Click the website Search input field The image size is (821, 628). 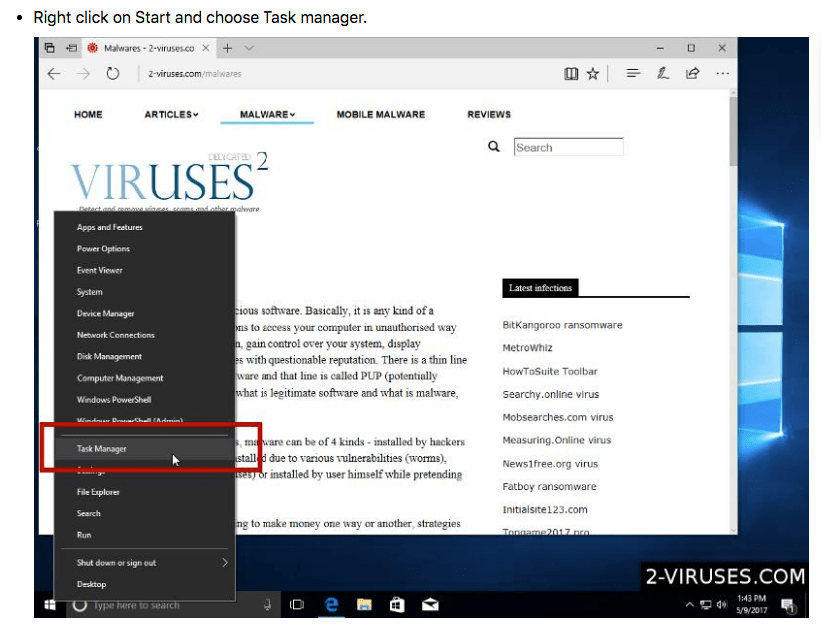tap(569, 147)
